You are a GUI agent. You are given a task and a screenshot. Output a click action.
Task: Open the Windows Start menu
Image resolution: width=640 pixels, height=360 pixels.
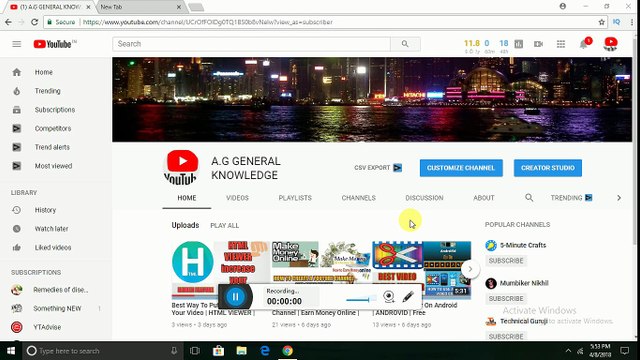pyautogui.click(x=11, y=351)
